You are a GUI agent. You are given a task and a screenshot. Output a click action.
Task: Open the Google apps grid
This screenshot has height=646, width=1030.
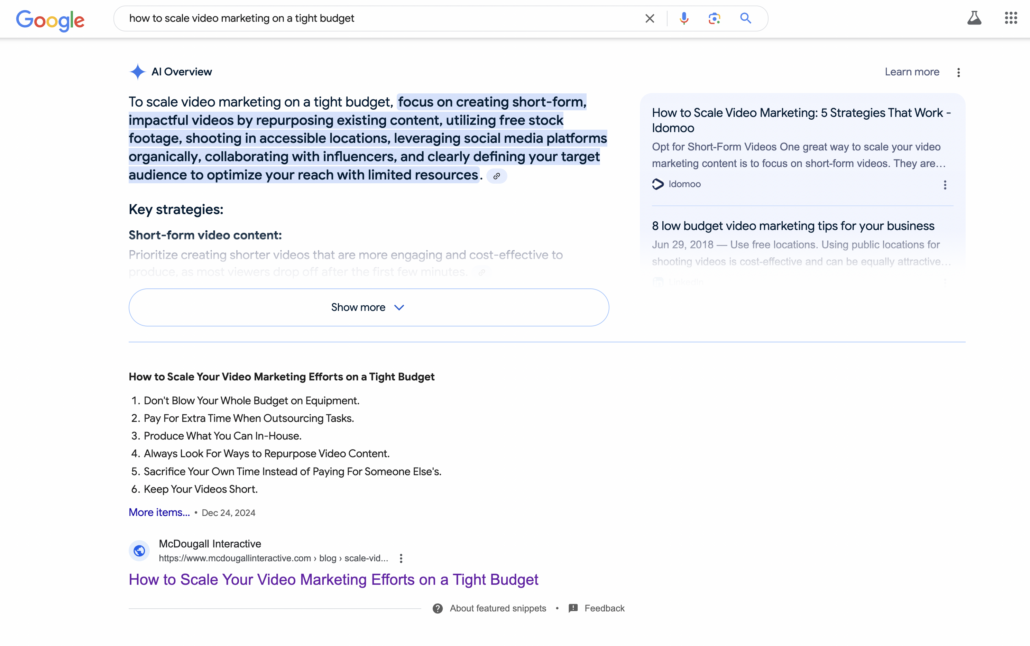pos(1011,18)
